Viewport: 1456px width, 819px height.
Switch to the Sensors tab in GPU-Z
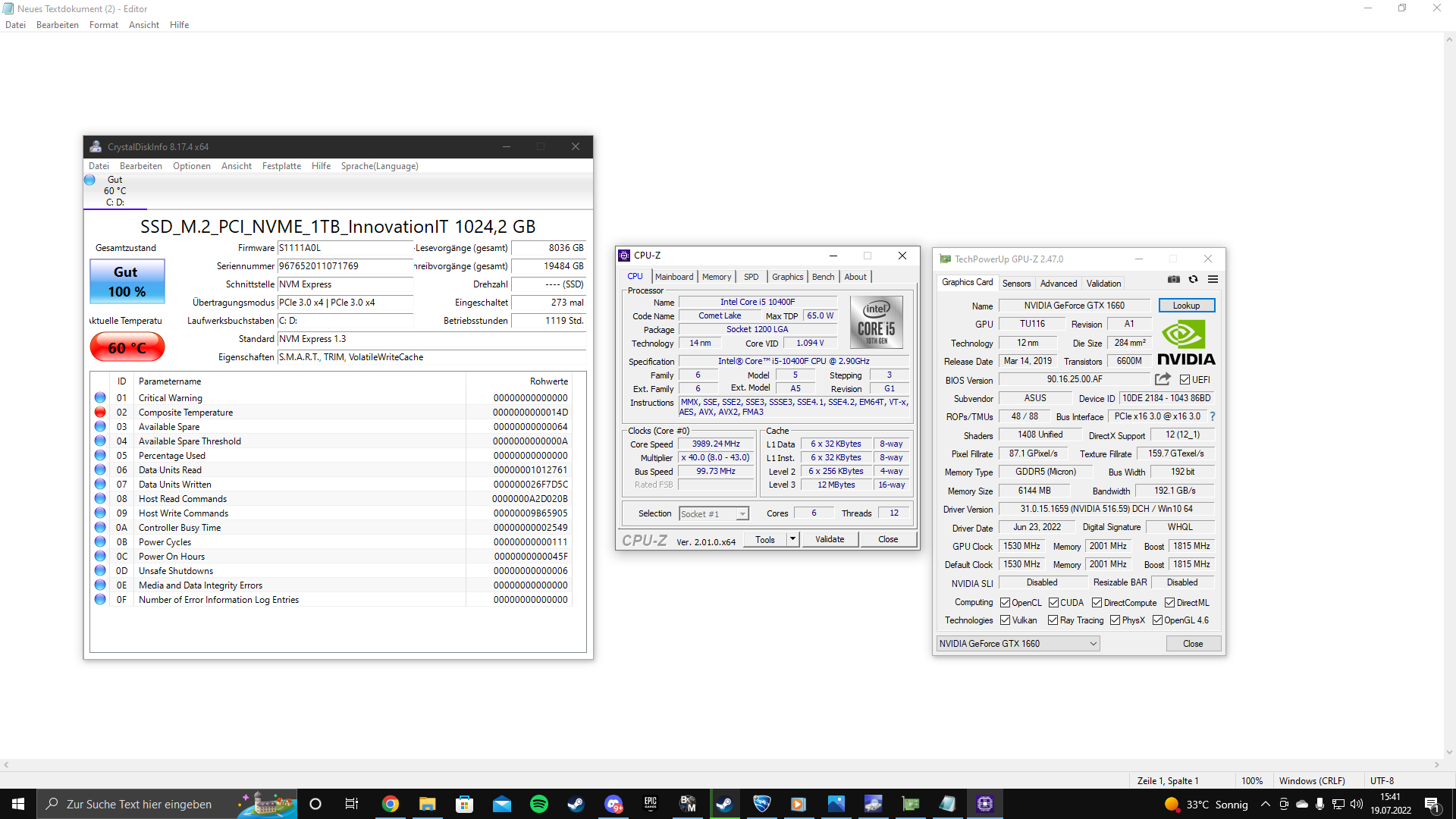(1016, 284)
